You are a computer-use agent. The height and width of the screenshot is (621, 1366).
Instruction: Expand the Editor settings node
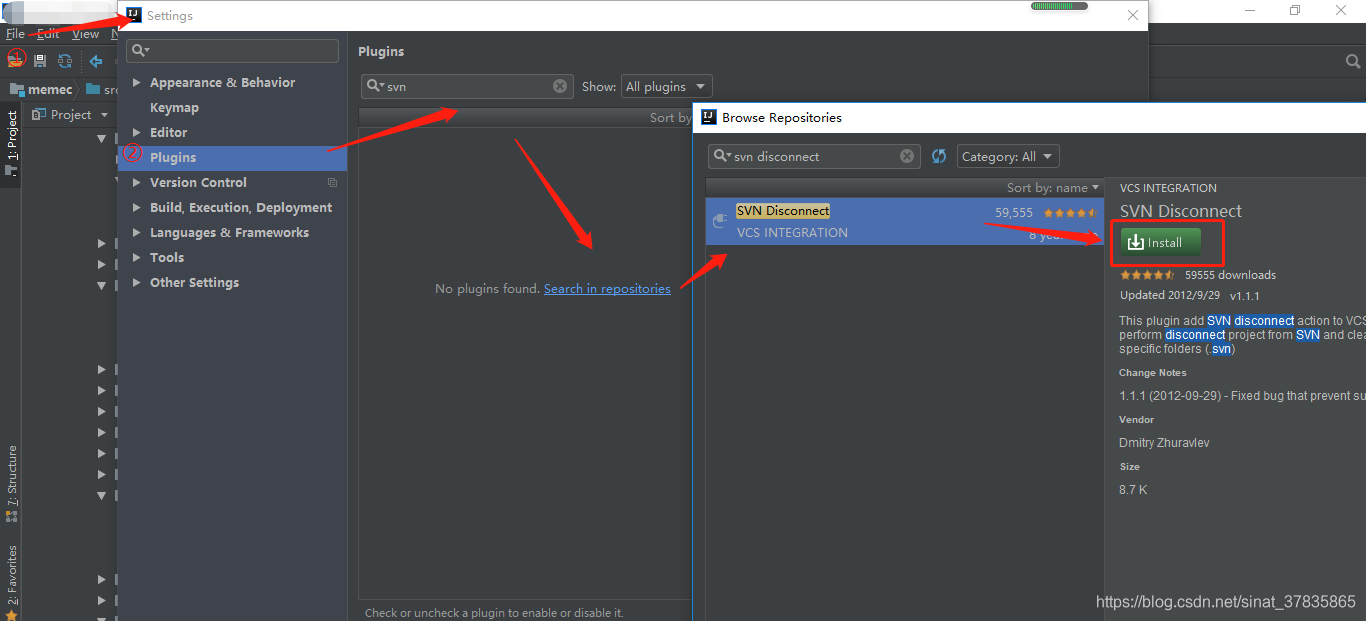pyautogui.click(x=137, y=132)
